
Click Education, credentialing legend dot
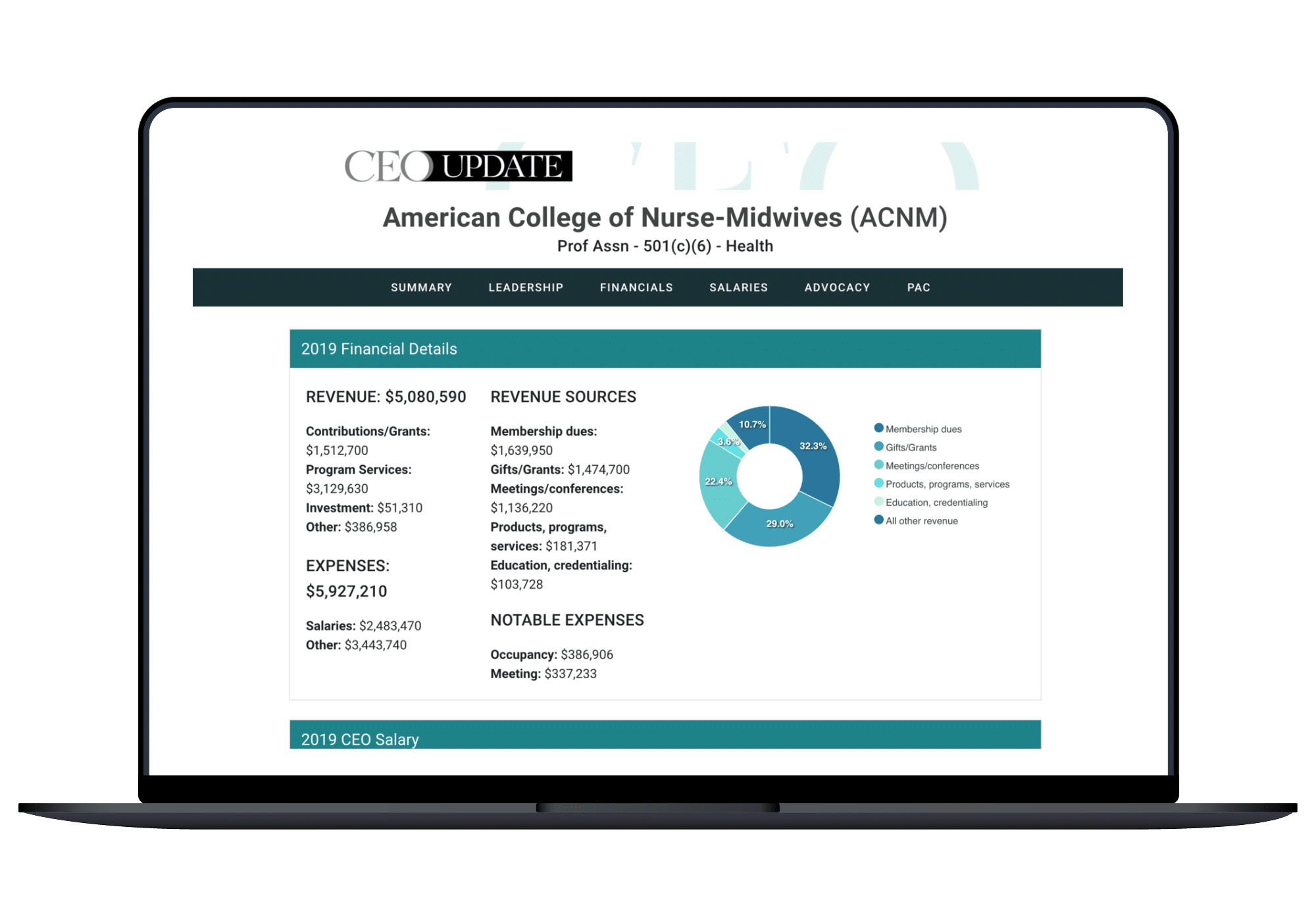pyautogui.click(x=878, y=502)
